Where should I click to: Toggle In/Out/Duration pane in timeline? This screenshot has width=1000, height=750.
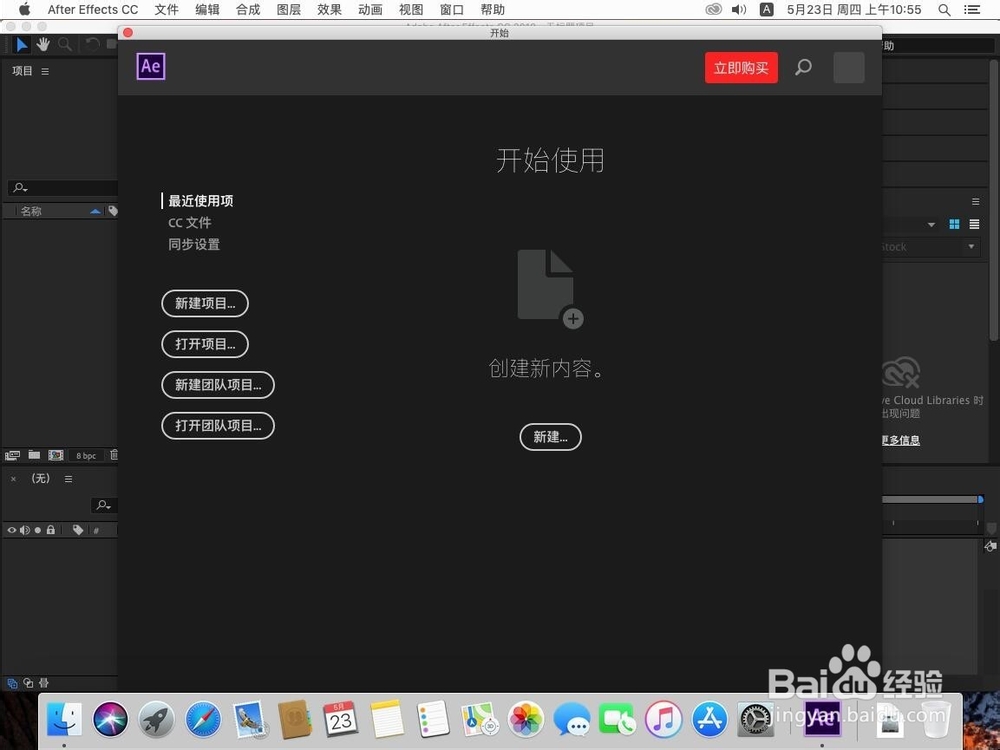pyautogui.click(x=44, y=683)
